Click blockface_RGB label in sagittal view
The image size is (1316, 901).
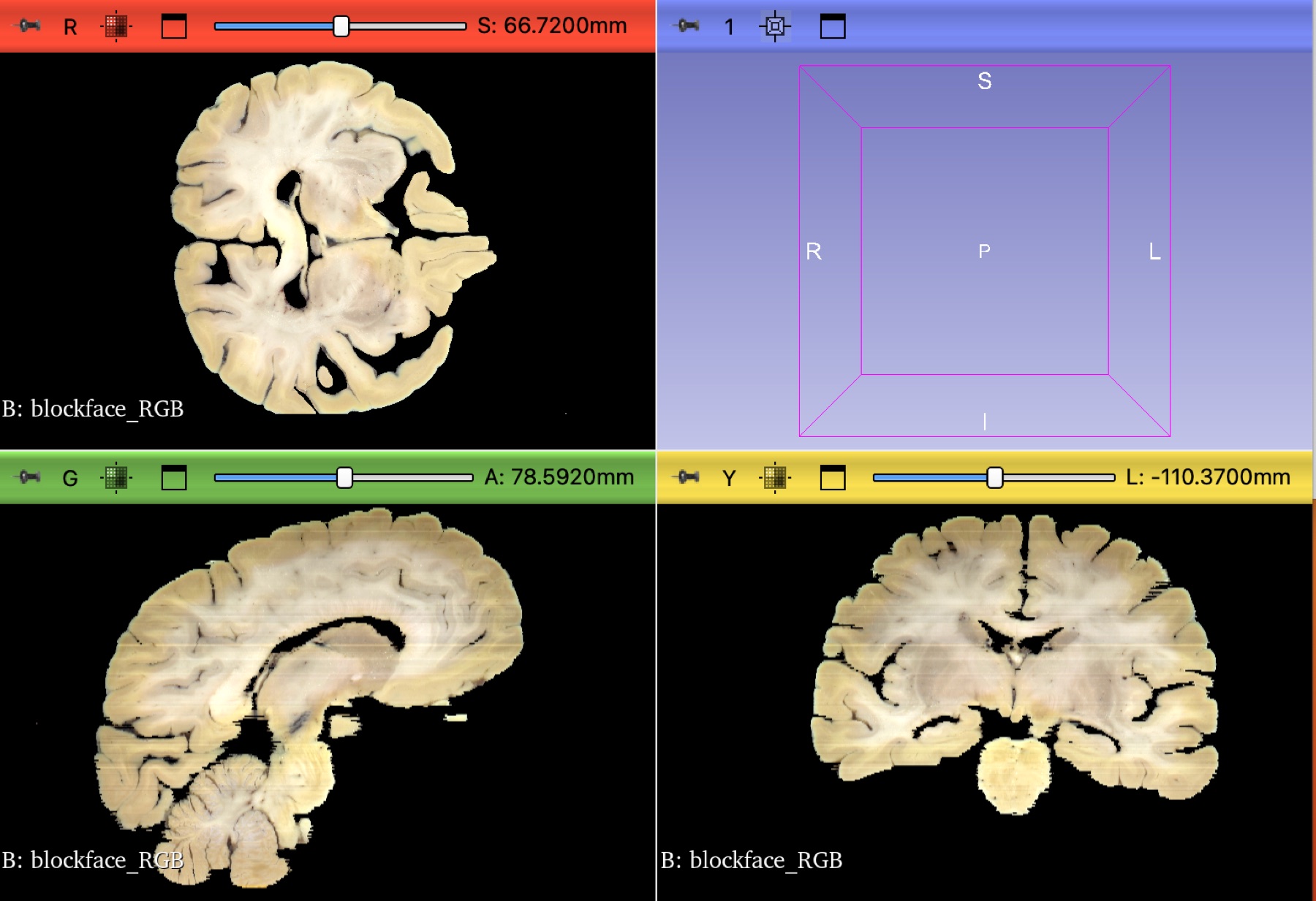92,860
